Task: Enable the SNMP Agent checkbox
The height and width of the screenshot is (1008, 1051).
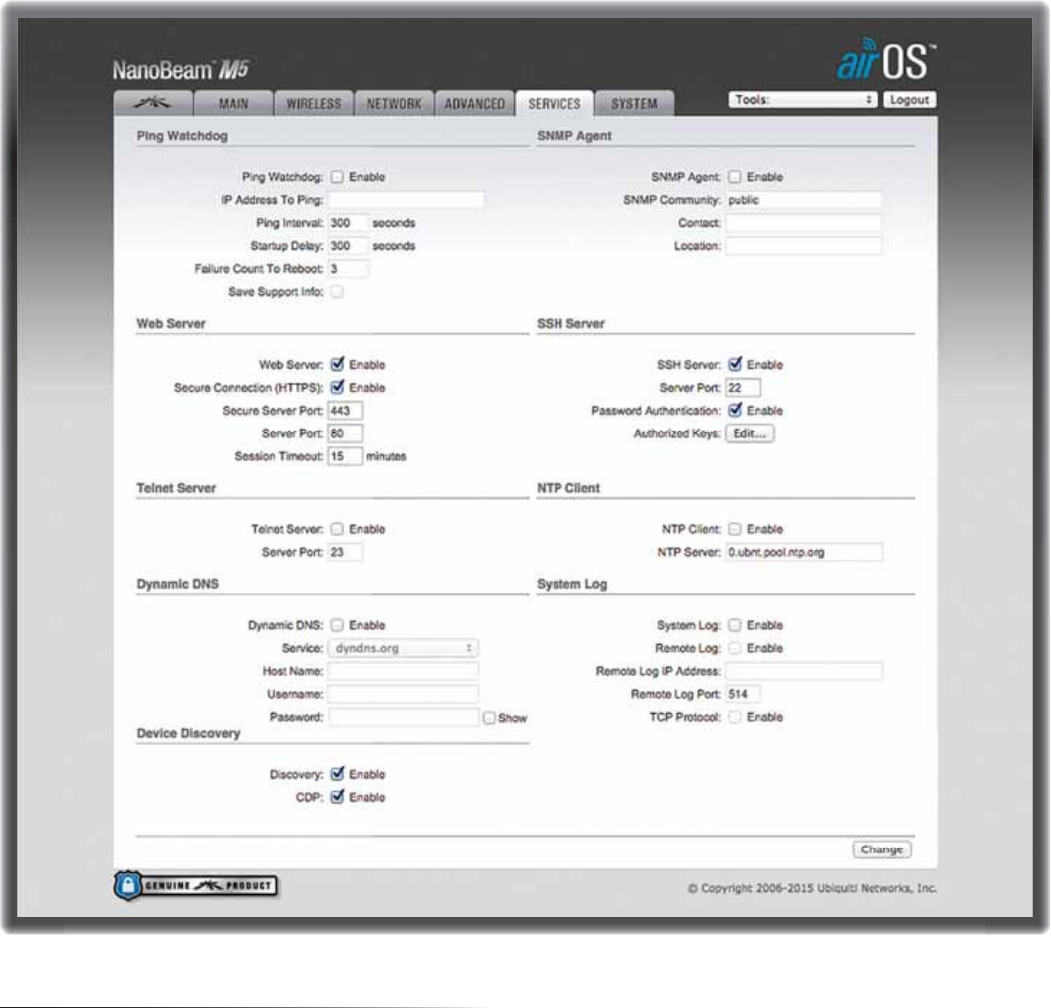Action: (735, 177)
